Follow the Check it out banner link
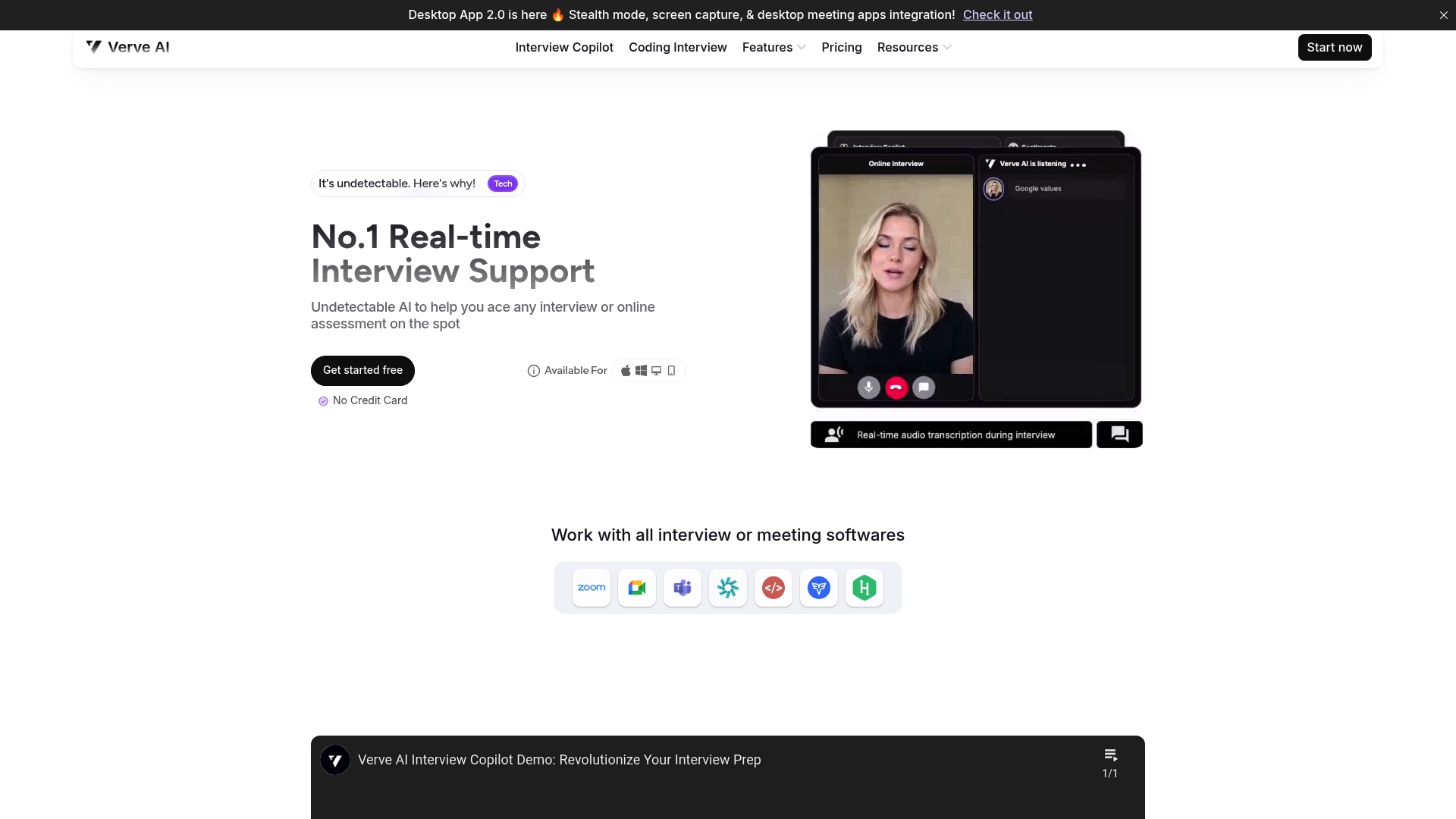Viewport: 1456px width, 819px height. click(x=997, y=14)
